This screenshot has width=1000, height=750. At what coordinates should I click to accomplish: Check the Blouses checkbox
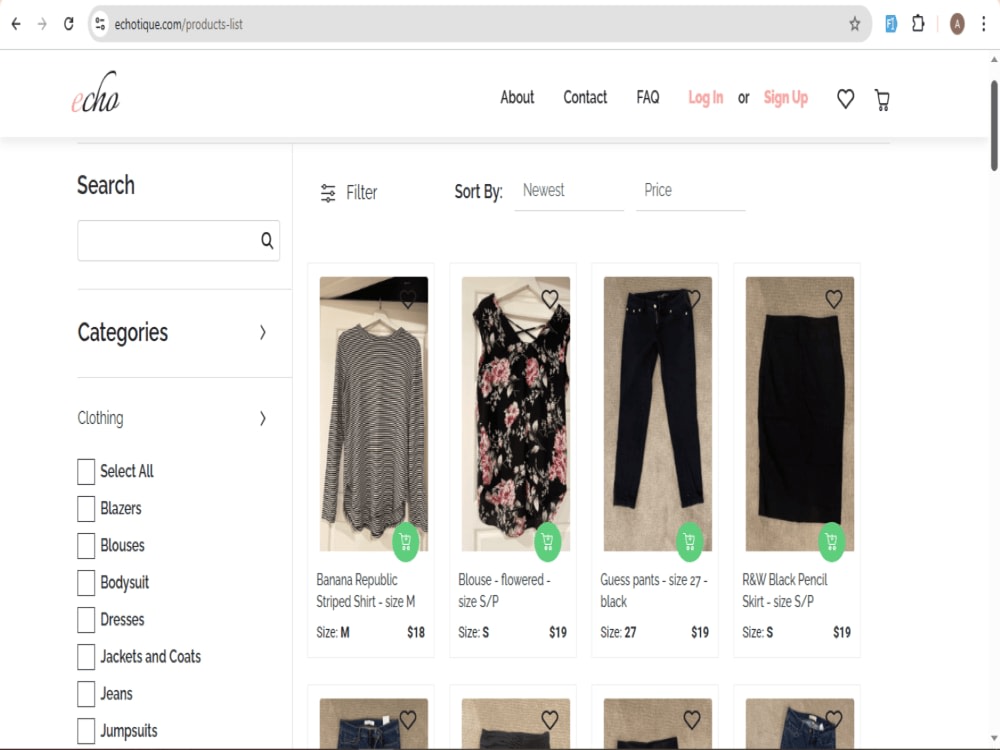coord(86,546)
